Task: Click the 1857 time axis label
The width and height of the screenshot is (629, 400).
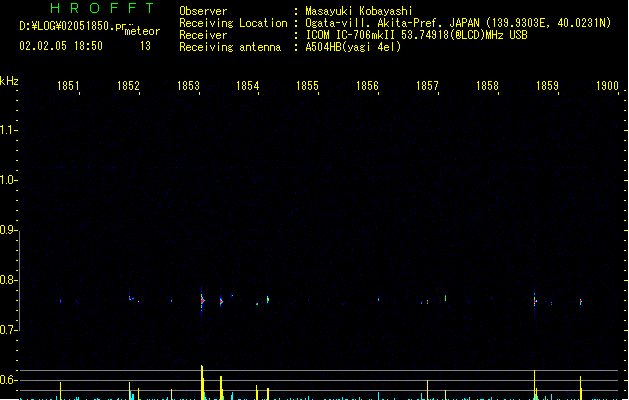Action: click(x=427, y=85)
